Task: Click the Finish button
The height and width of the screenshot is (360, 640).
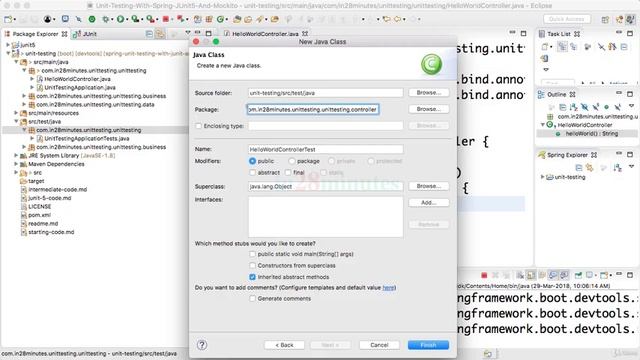Action: click(x=428, y=345)
